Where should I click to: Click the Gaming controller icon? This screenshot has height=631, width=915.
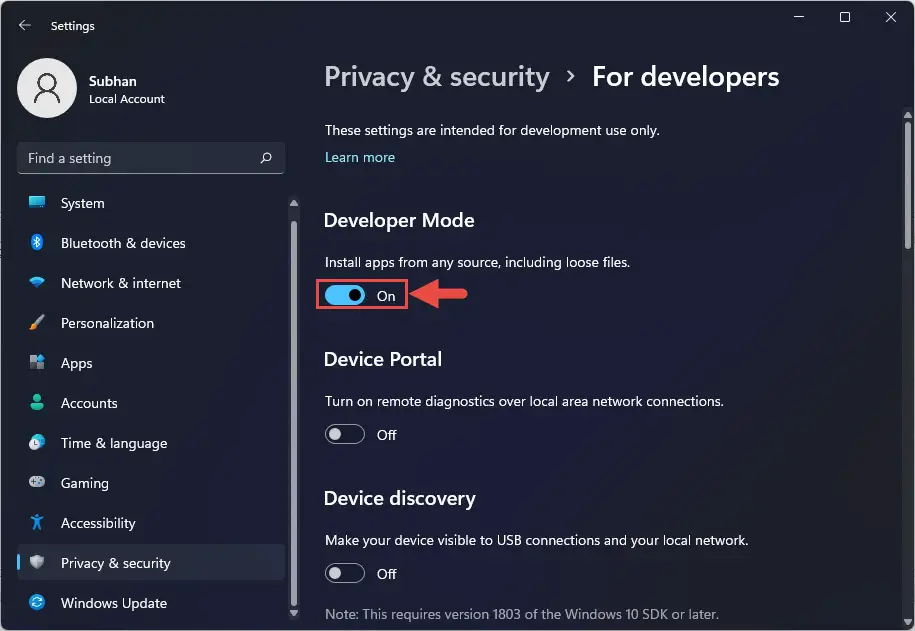(x=37, y=482)
